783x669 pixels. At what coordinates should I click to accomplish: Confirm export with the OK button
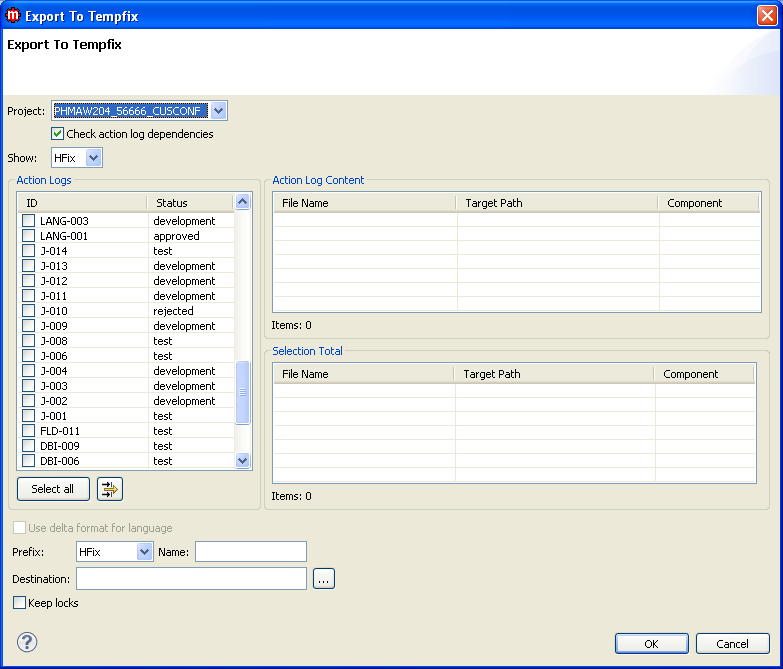point(651,644)
